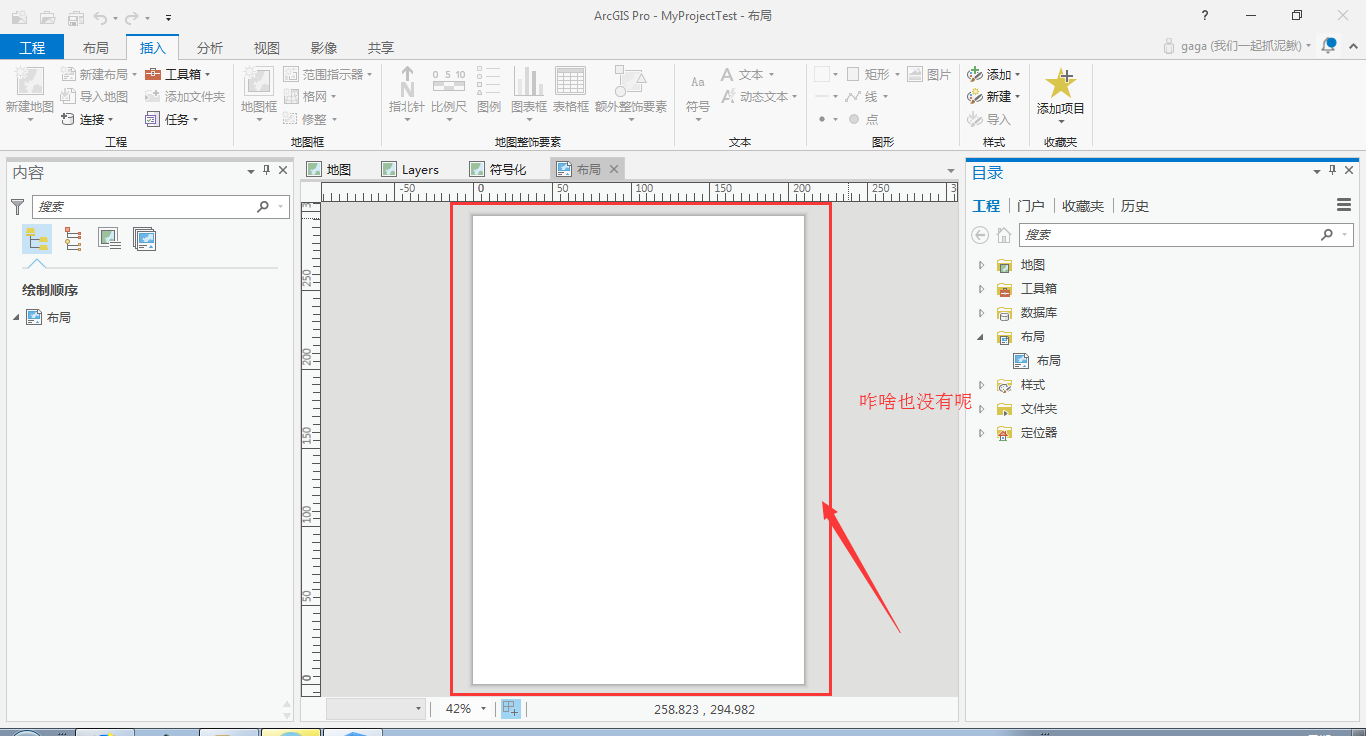Select the 工程 link in catalog pane

[986, 206]
